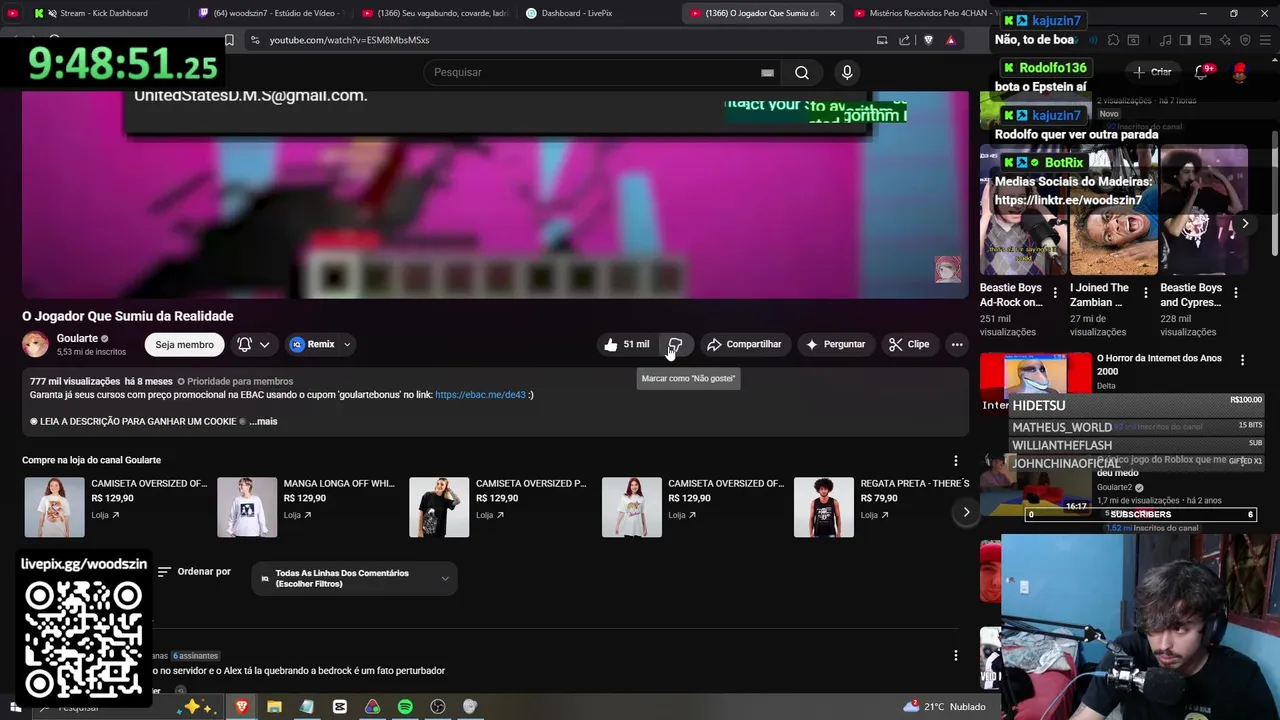Viewport: 1280px width, 720px height.
Task: Open the Todas As Linhas Dos Comentários filter dropdown
Action: (355, 578)
